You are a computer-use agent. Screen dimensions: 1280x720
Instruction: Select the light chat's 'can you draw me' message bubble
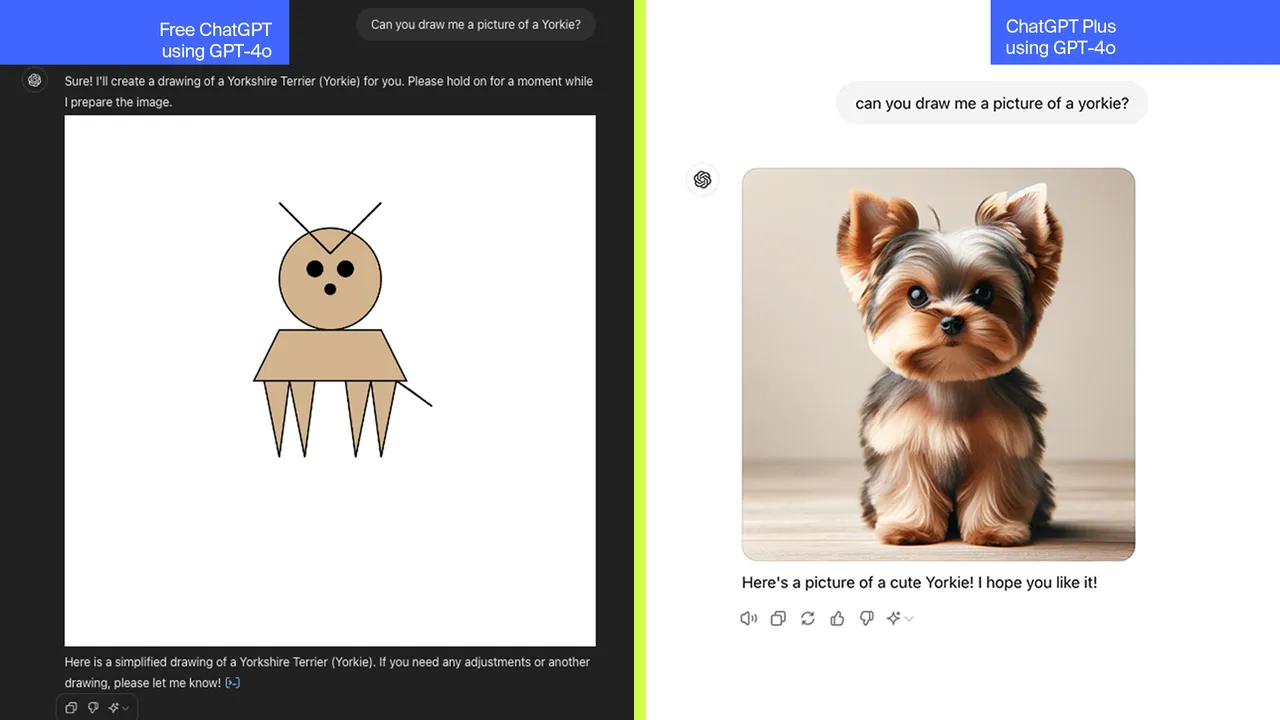992,103
